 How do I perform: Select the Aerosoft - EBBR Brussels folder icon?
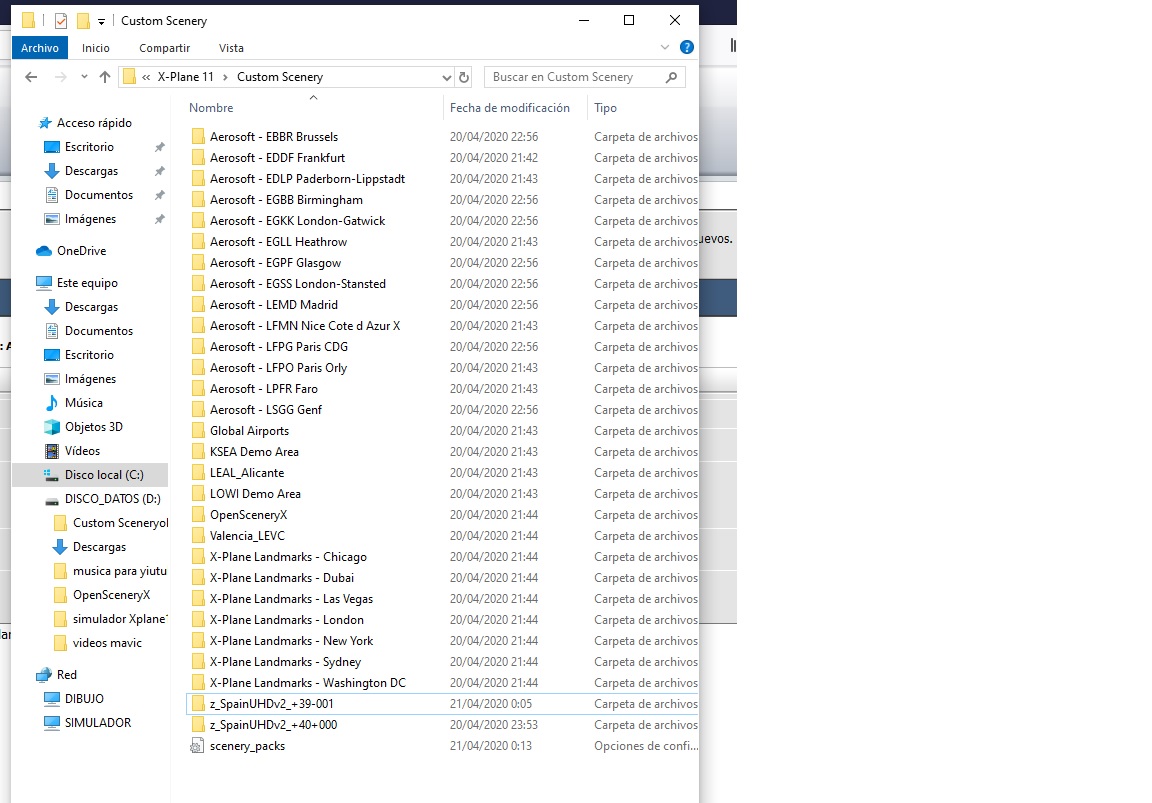(198, 137)
